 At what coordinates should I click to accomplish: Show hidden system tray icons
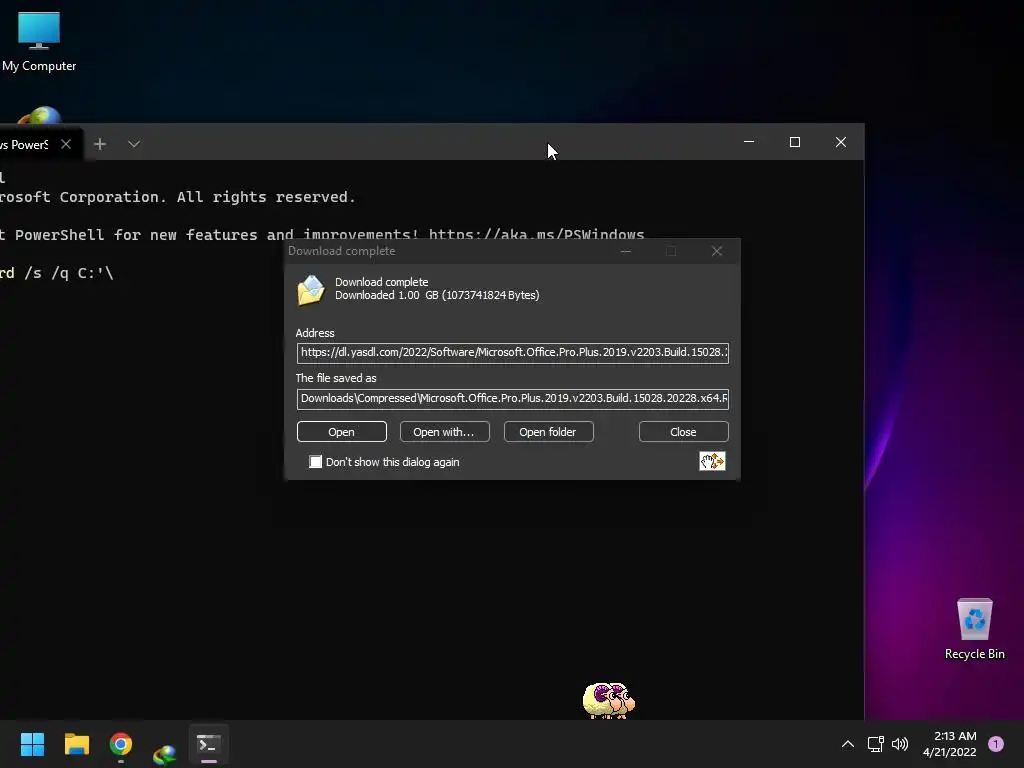848,744
